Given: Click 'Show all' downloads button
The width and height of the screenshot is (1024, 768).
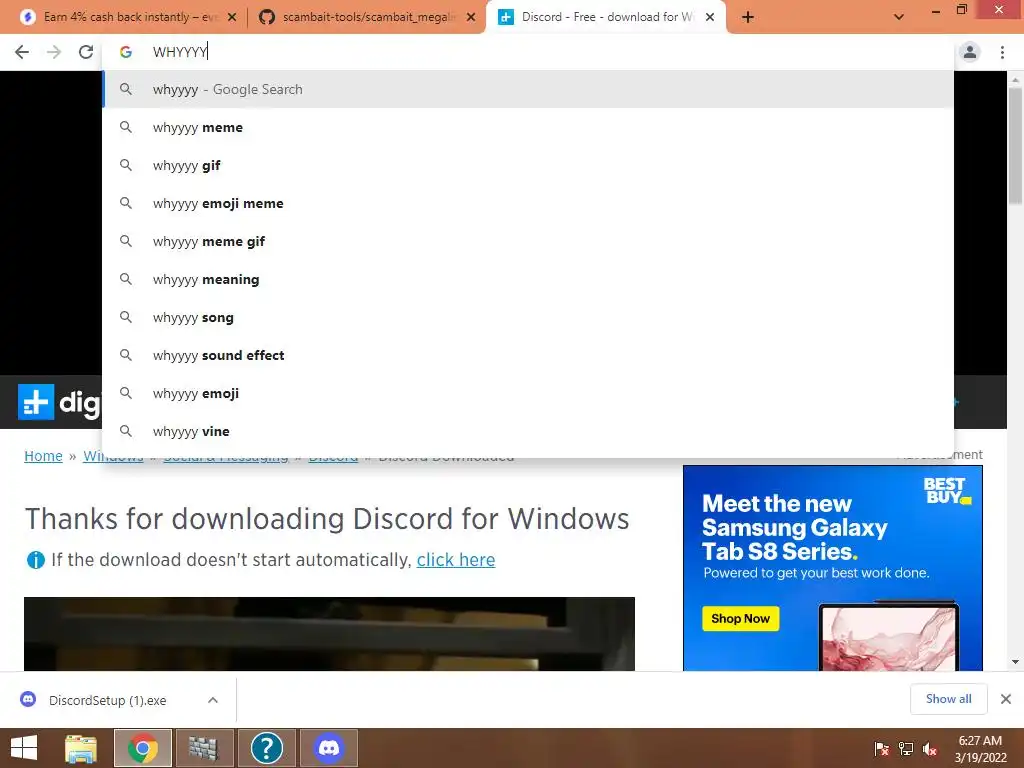Looking at the screenshot, I should pyautogui.click(x=948, y=699).
